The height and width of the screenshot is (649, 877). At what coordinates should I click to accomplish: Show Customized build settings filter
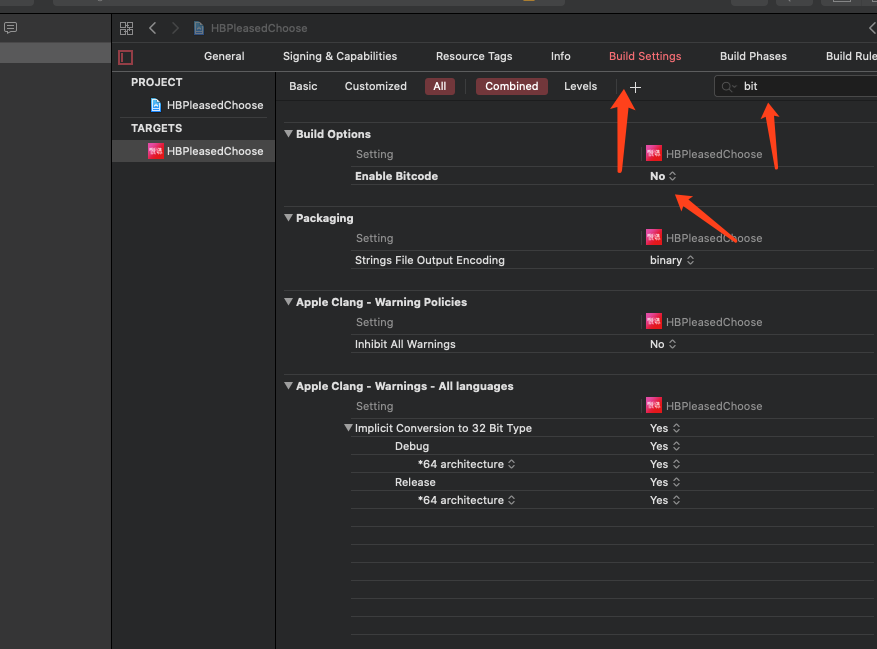[375, 86]
